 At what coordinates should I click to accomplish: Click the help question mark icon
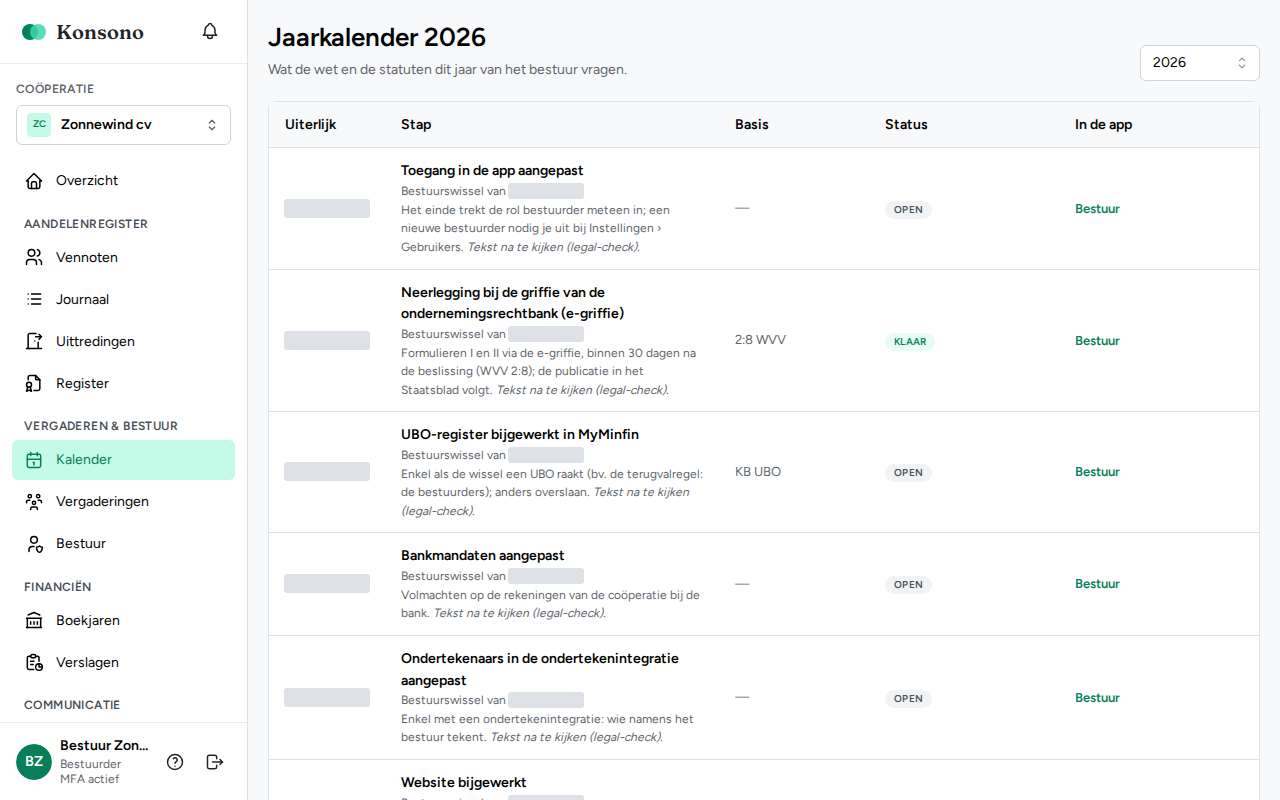[175, 762]
